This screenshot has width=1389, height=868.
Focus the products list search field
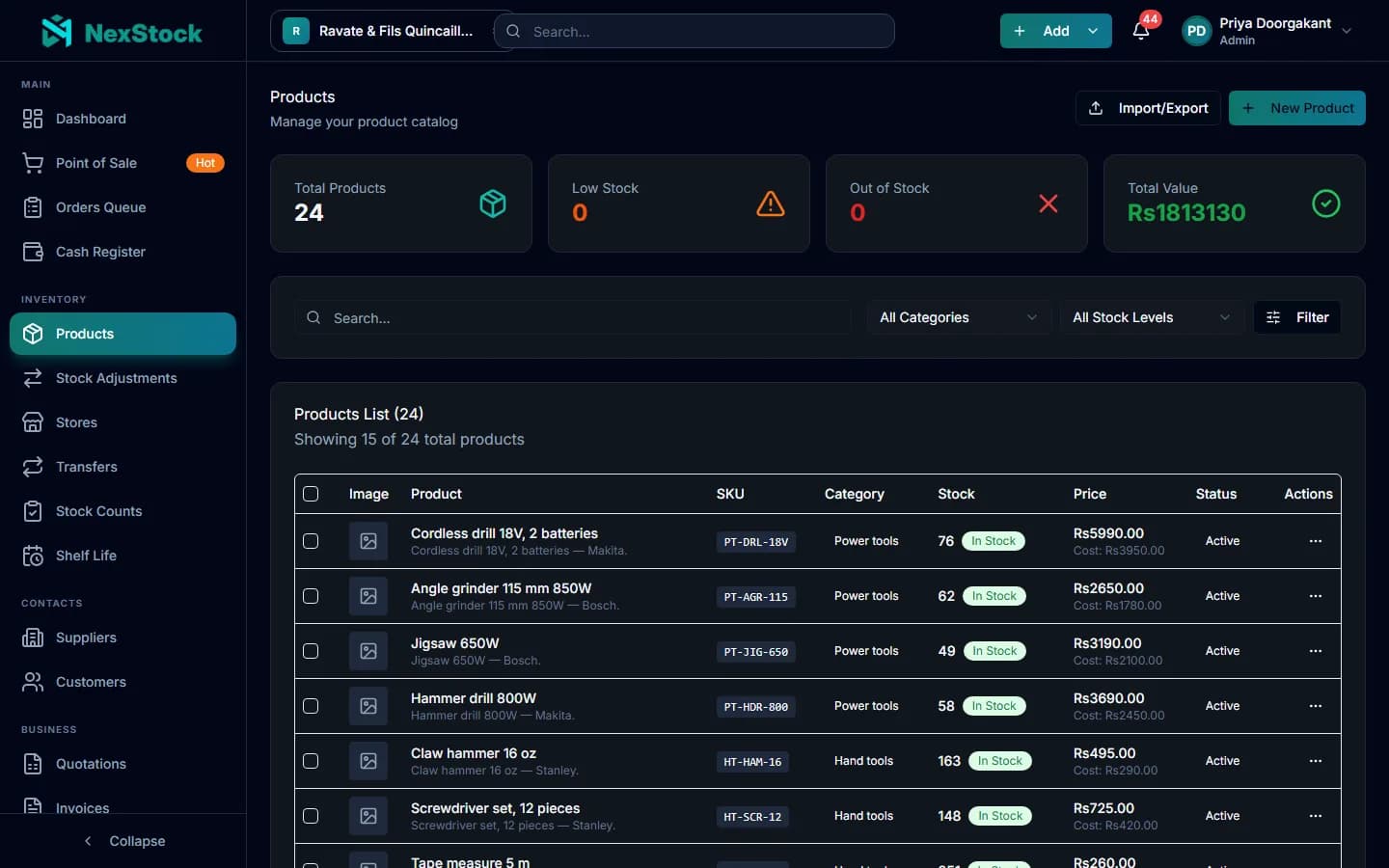pyautogui.click(x=573, y=317)
